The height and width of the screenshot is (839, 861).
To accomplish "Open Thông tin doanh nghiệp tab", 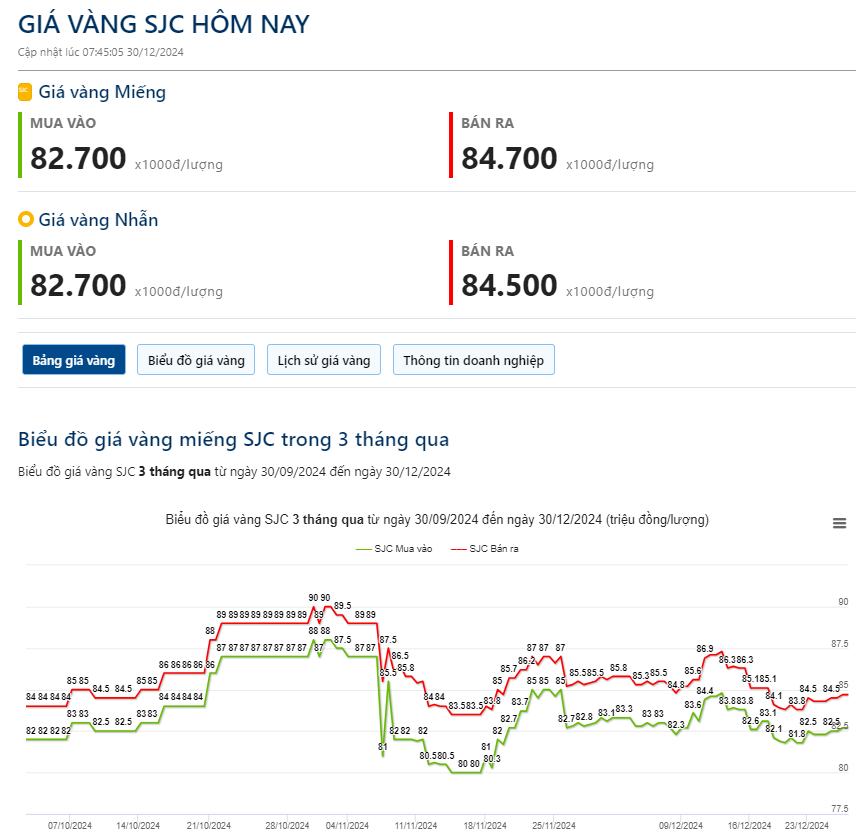I will (473, 360).
